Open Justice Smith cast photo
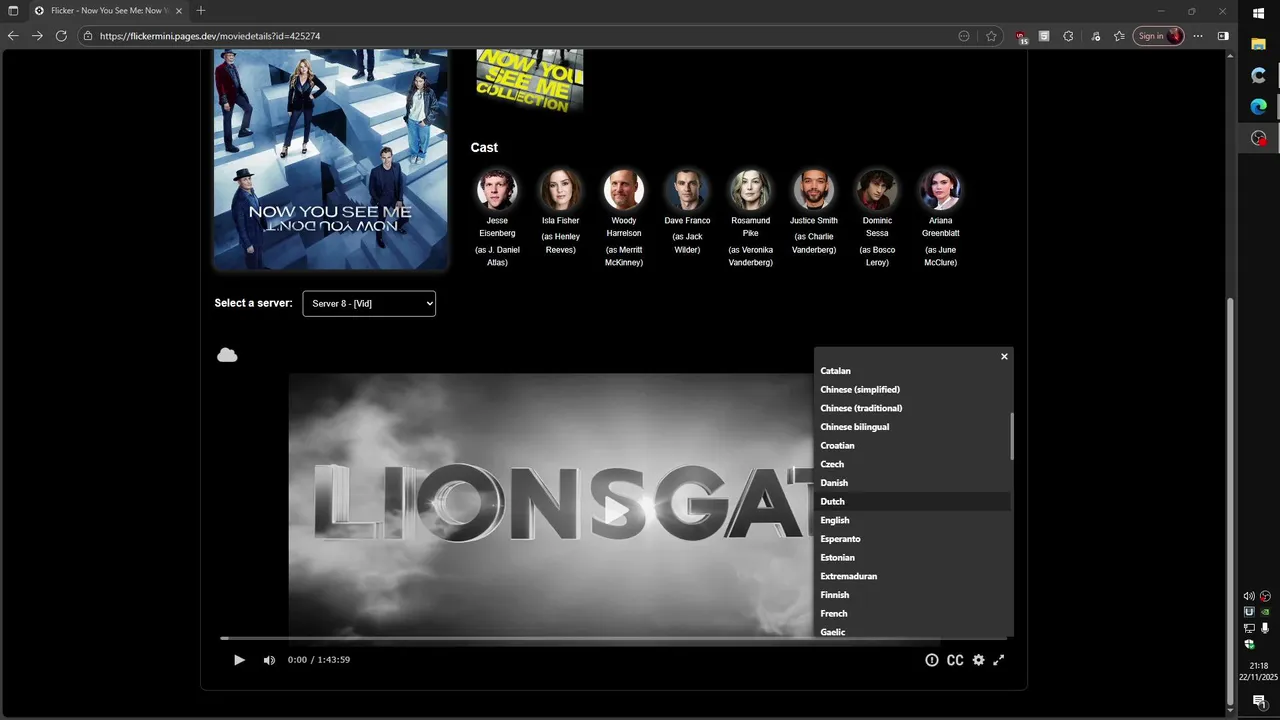This screenshot has width=1280, height=720. [x=814, y=189]
